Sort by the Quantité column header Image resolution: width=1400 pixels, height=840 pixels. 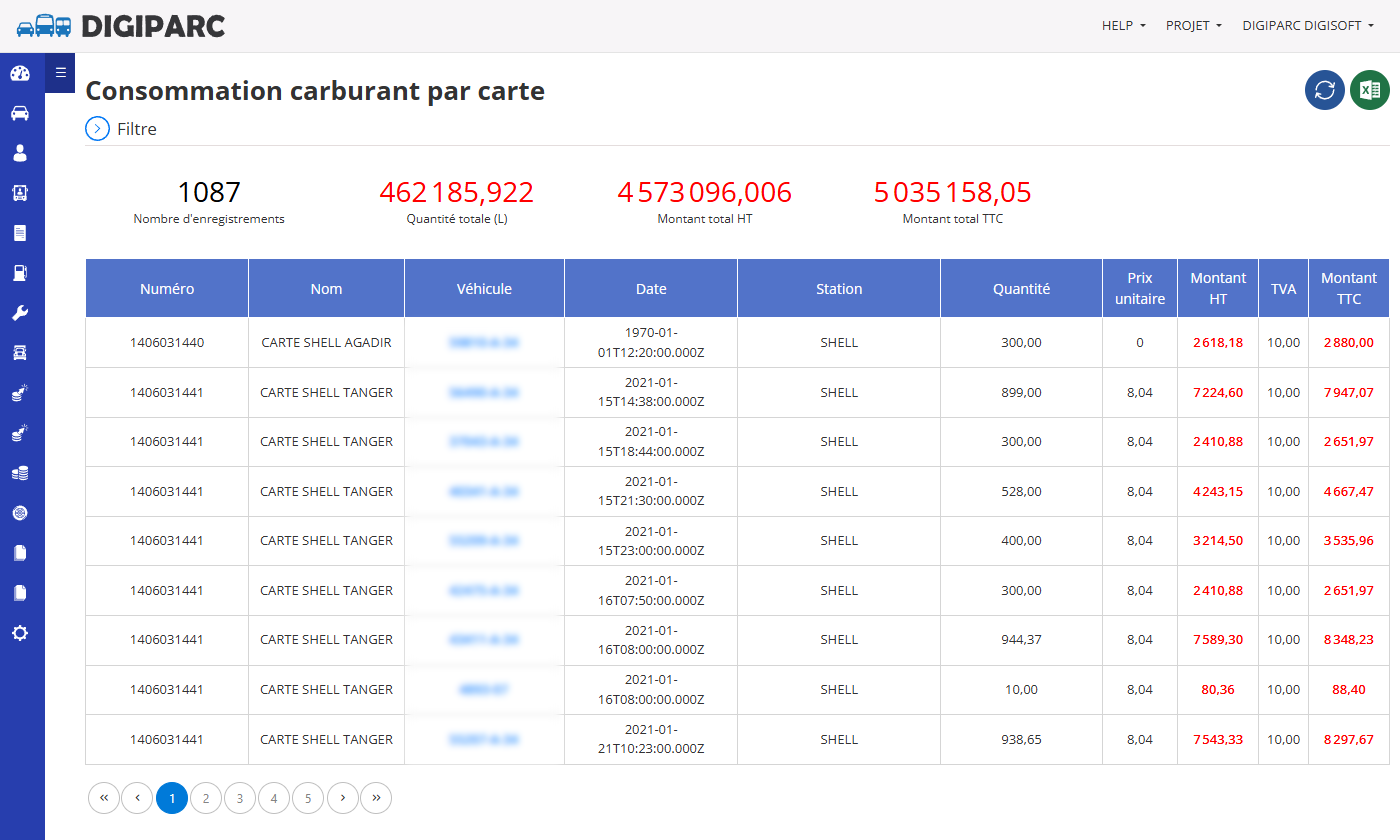(1021, 289)
